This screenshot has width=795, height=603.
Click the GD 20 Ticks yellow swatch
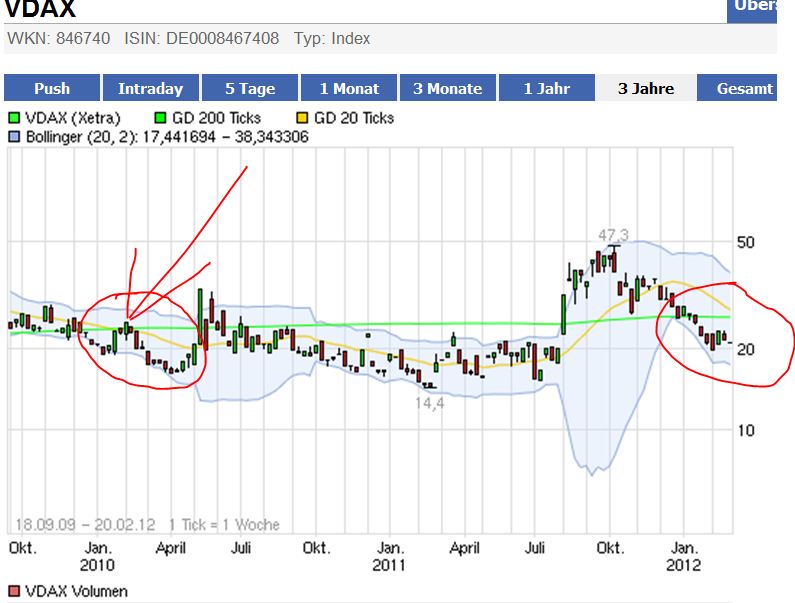(302, 118)
